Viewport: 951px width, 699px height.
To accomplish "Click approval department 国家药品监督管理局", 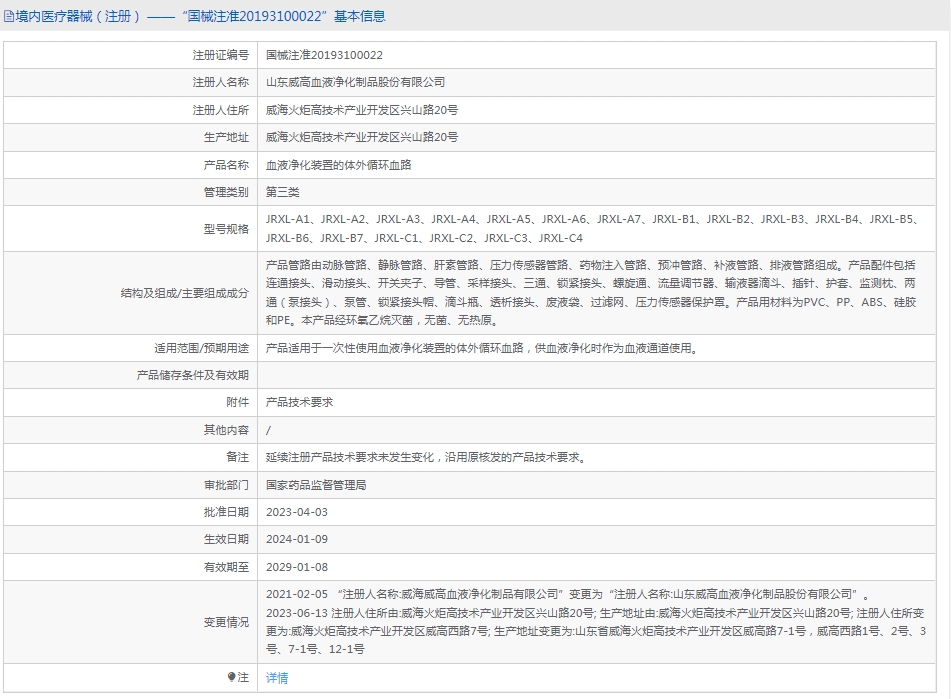I will click(316, 485).
